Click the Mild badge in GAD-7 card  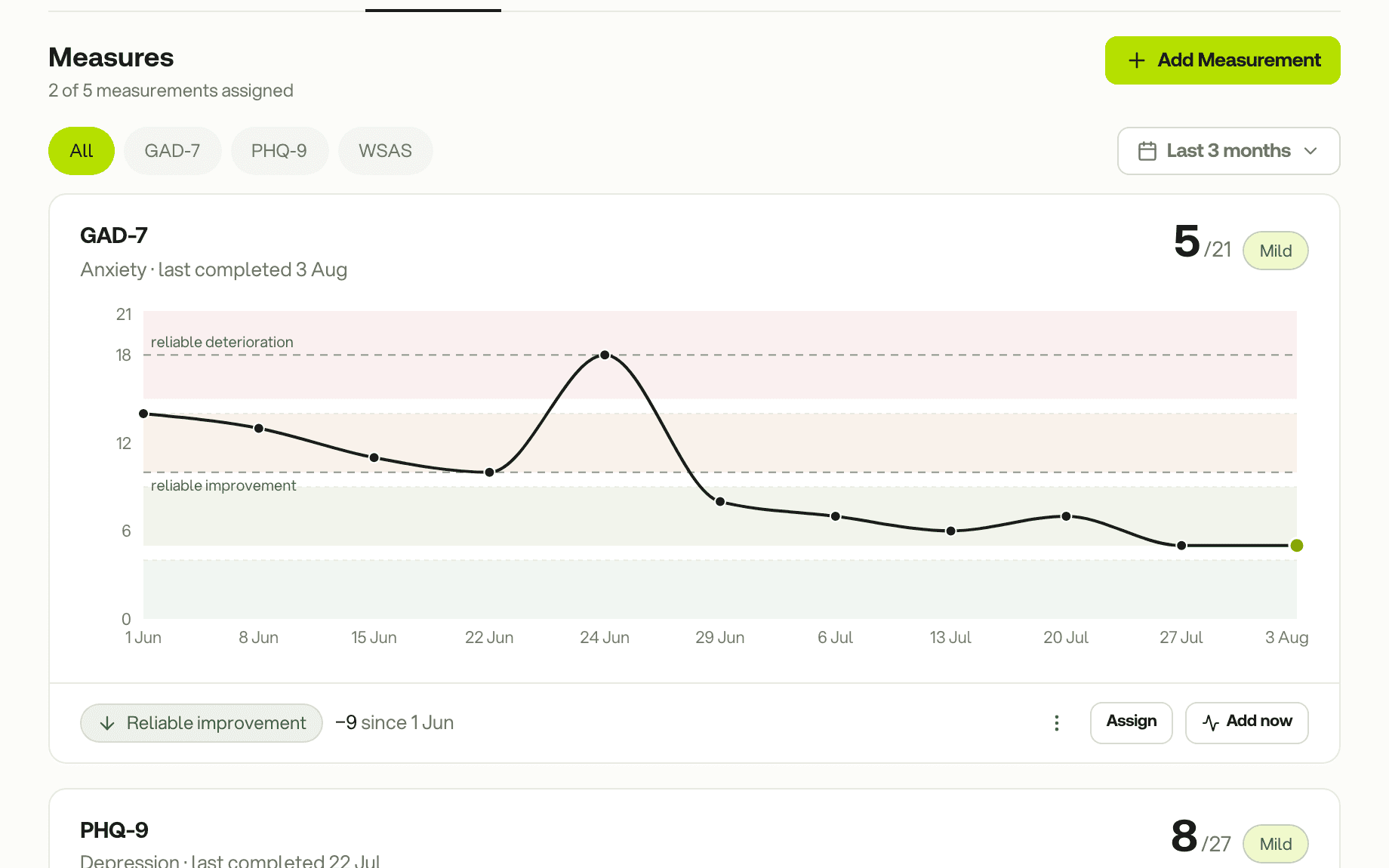(1275, 251)
